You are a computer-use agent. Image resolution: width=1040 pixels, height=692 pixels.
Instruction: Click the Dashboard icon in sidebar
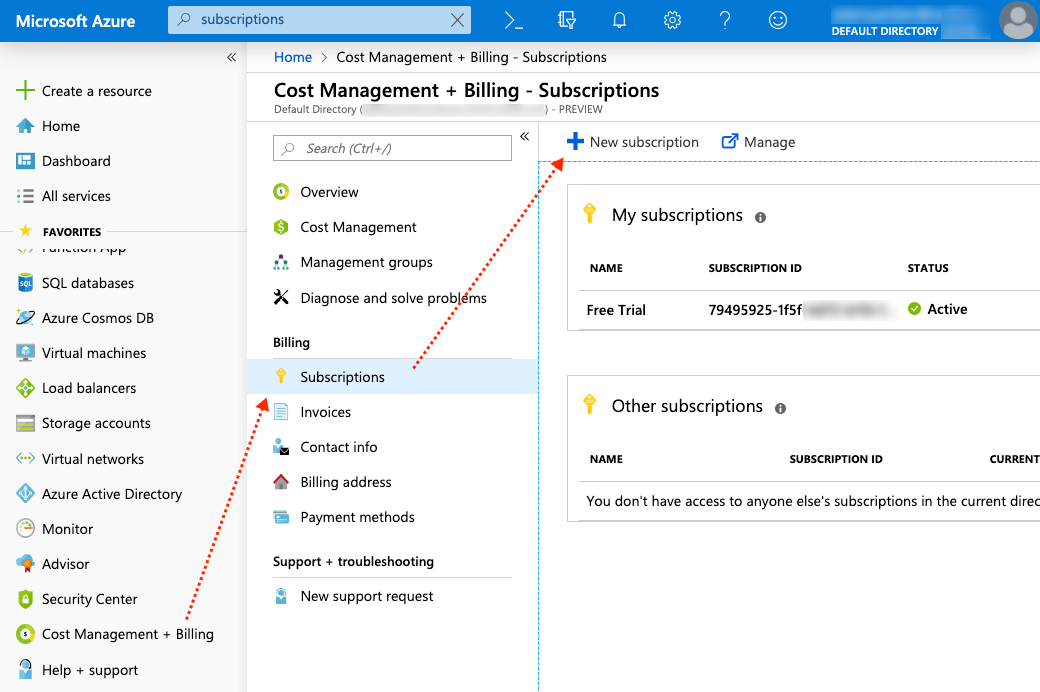[25, 161]
